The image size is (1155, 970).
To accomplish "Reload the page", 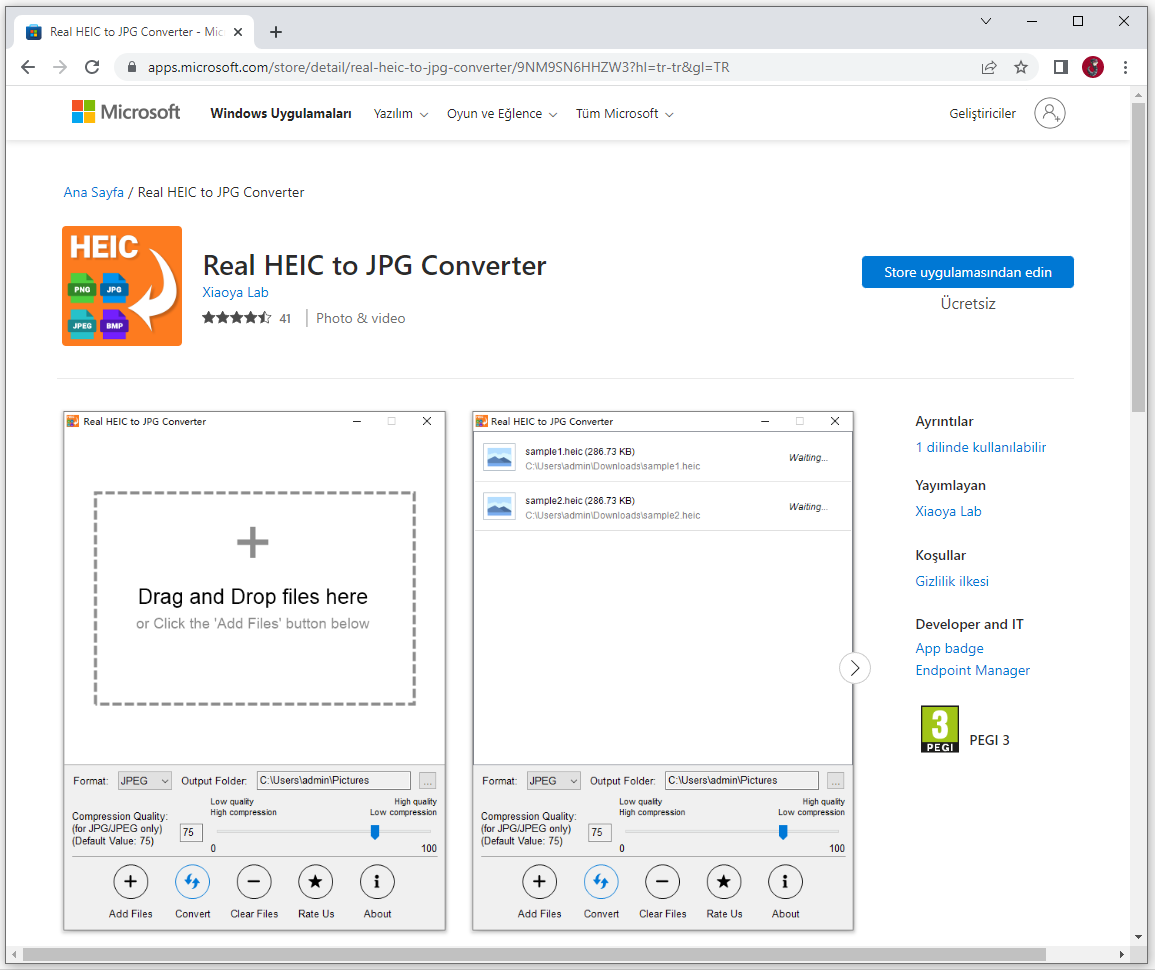I will [x=92, y=67].
